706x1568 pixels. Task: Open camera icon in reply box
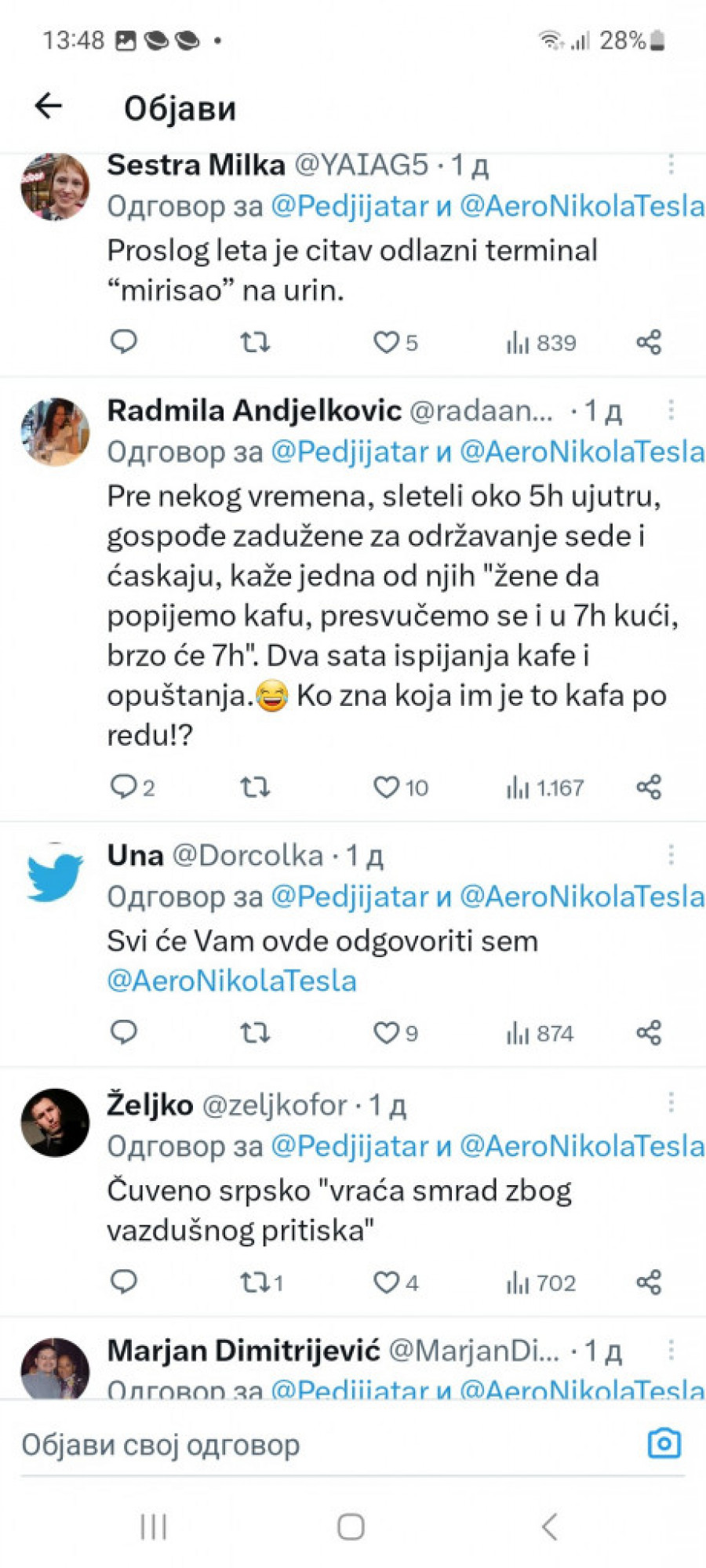click(x=664, y=1444)
